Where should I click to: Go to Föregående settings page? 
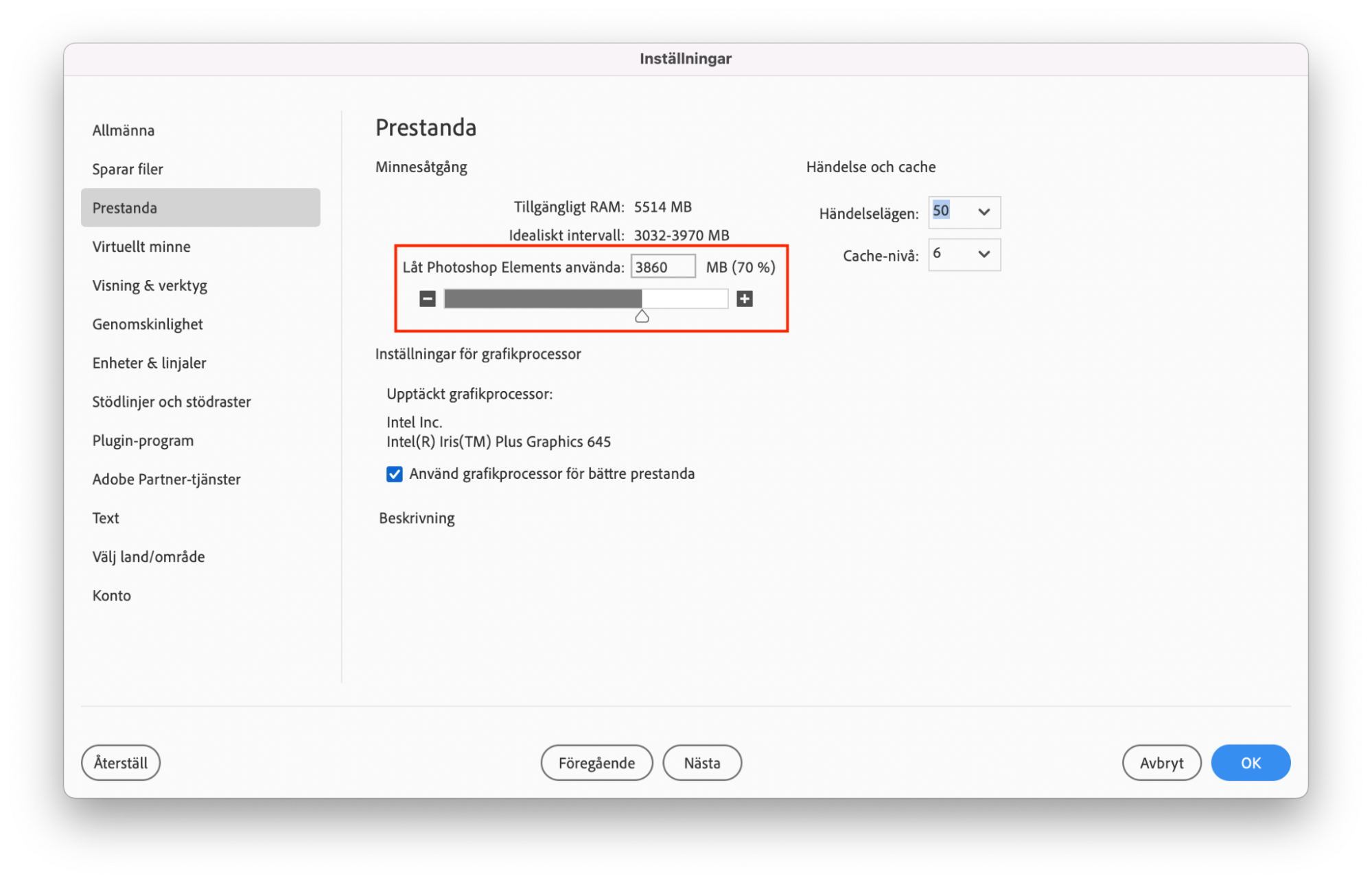tap(596, 763)
